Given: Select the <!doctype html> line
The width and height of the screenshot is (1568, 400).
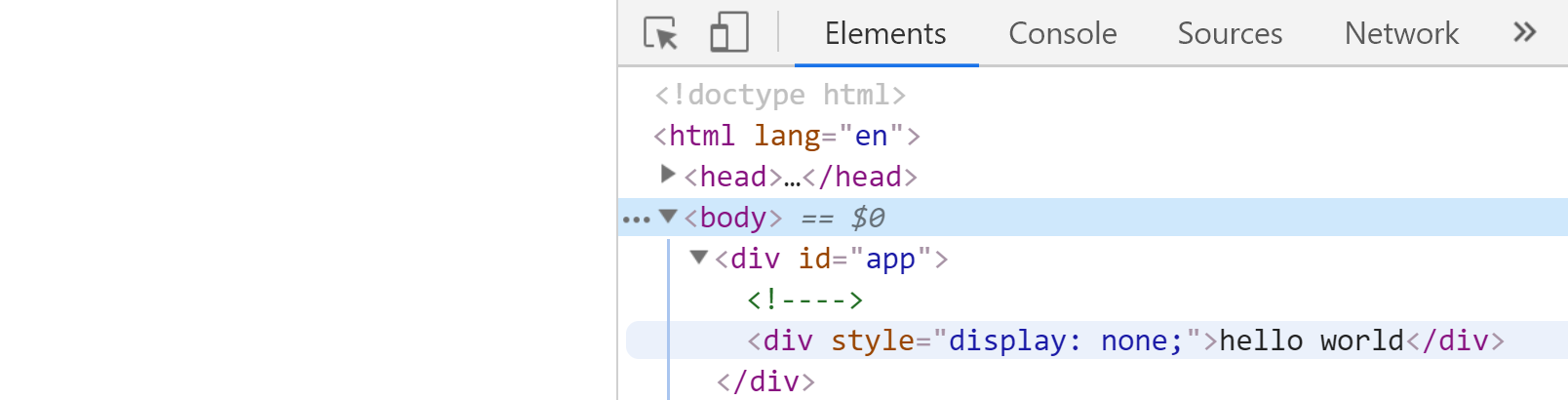Looking at the screenshot, I should [780, 95].
